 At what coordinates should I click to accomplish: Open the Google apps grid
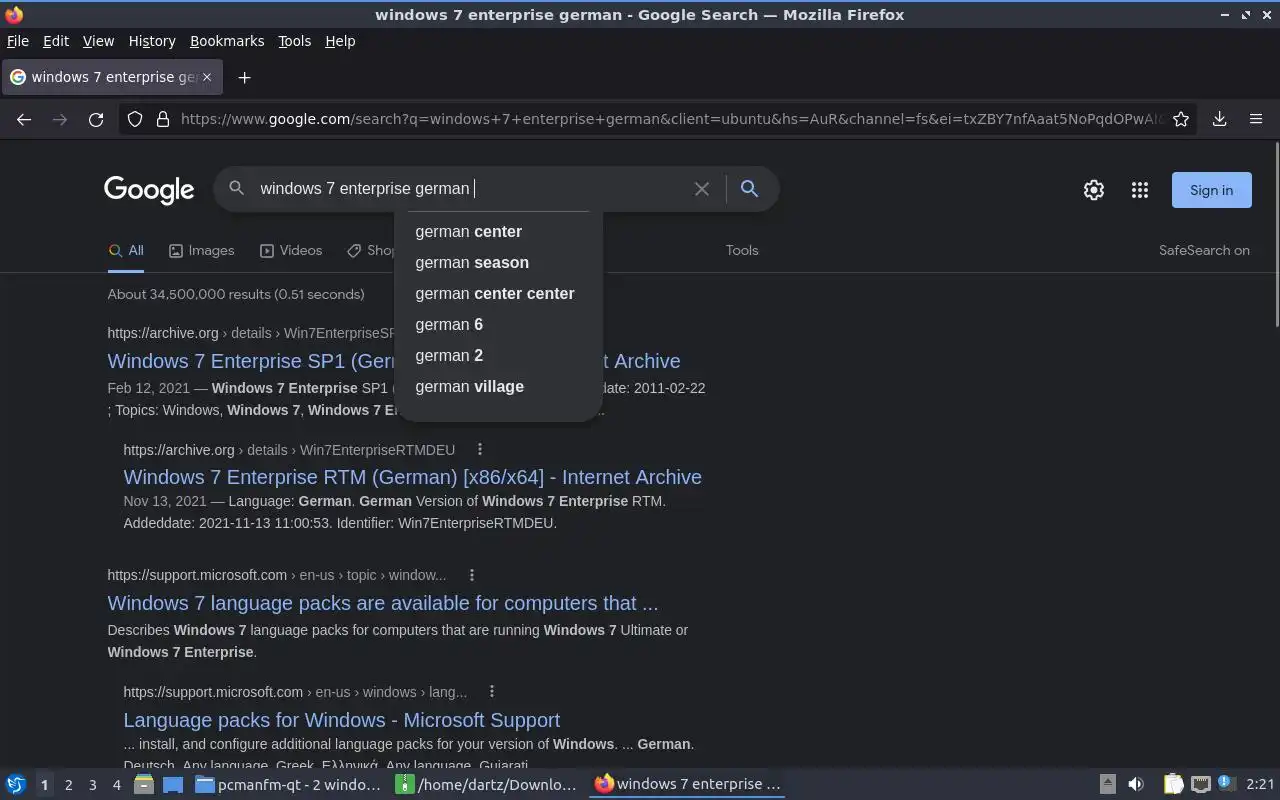pos(1140,190)
